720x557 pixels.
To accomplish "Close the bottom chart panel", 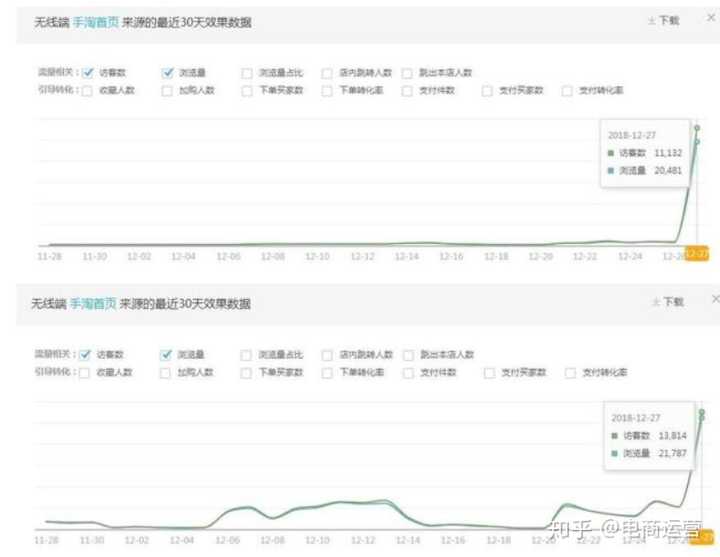I will tap(715, 299).
